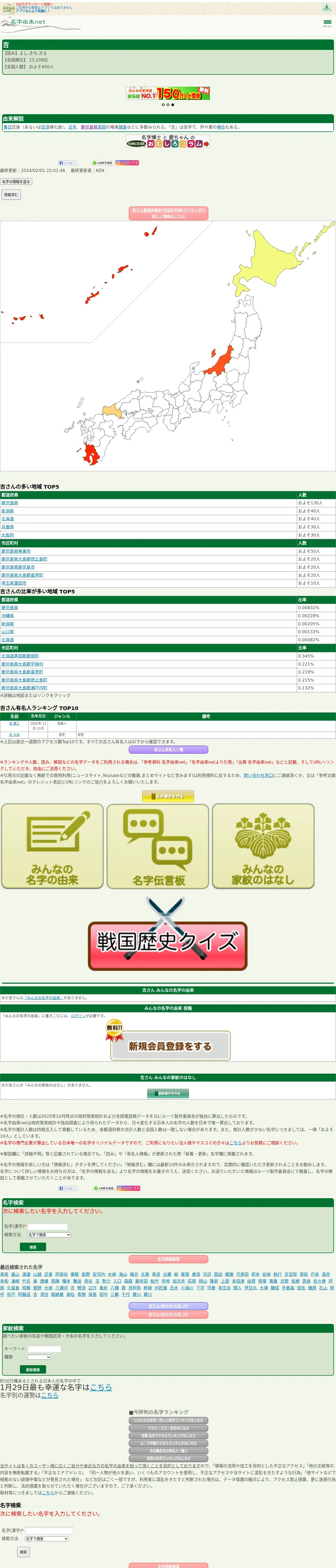Image resolution: width=336 pixels, height=1568 pixels.
Task: Open 吉さん(男の子)の名づけ button
Action: point(168,1306)
